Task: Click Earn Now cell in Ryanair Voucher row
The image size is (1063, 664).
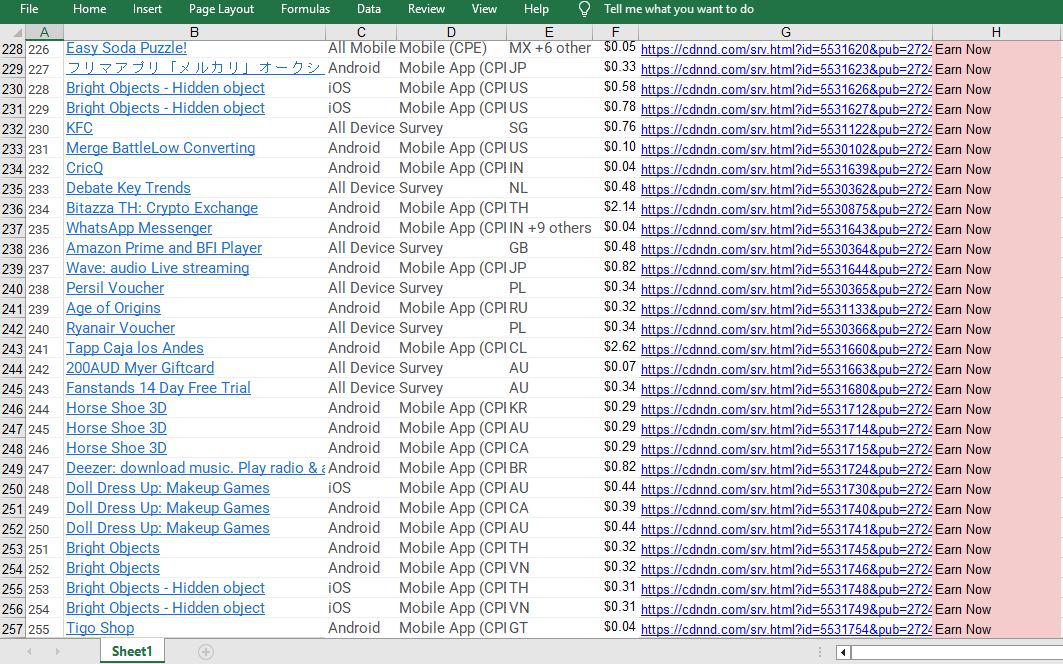Action: tap(963, 329)
